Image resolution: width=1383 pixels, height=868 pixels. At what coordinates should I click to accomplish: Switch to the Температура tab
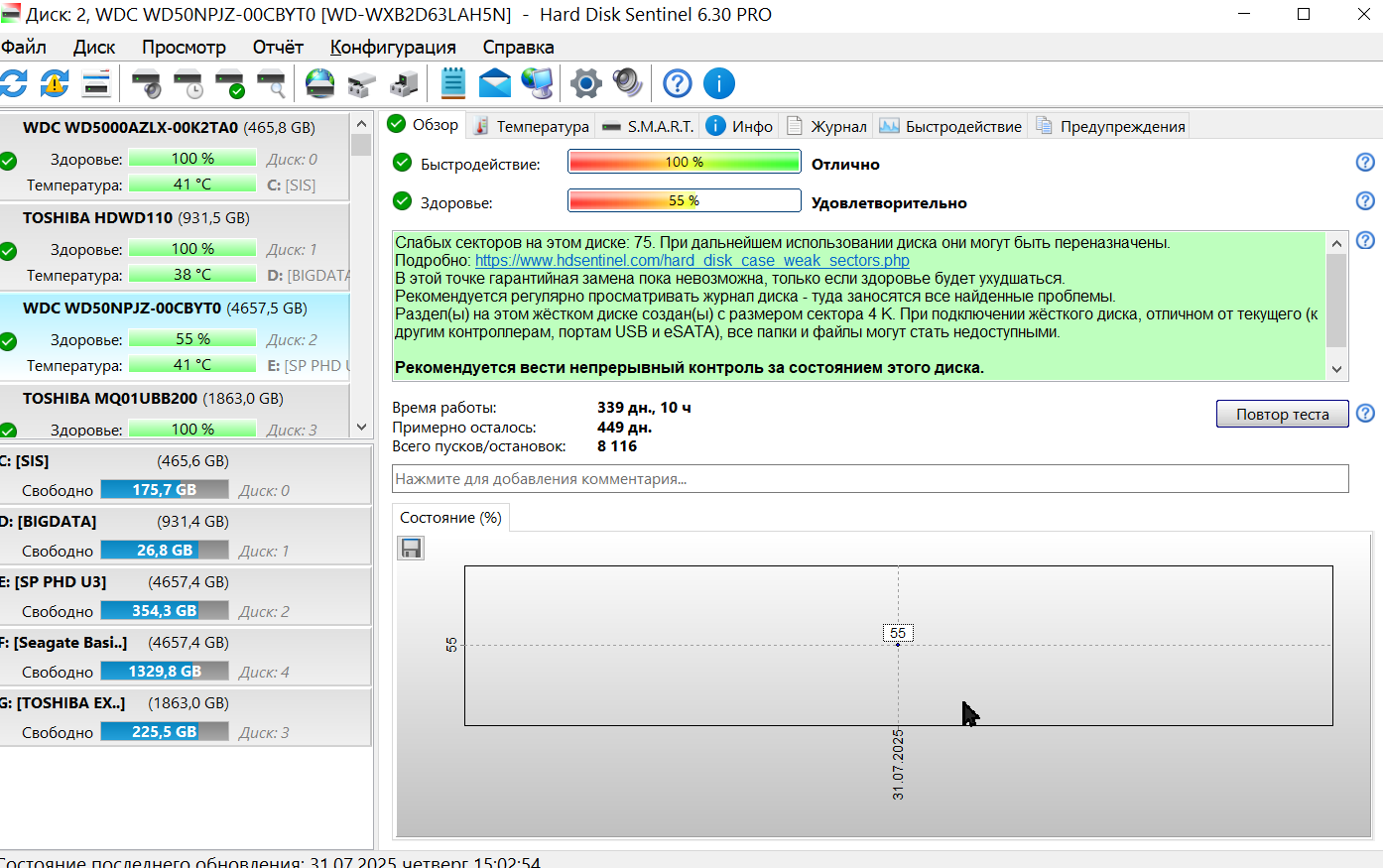click(x=531, y=126)
